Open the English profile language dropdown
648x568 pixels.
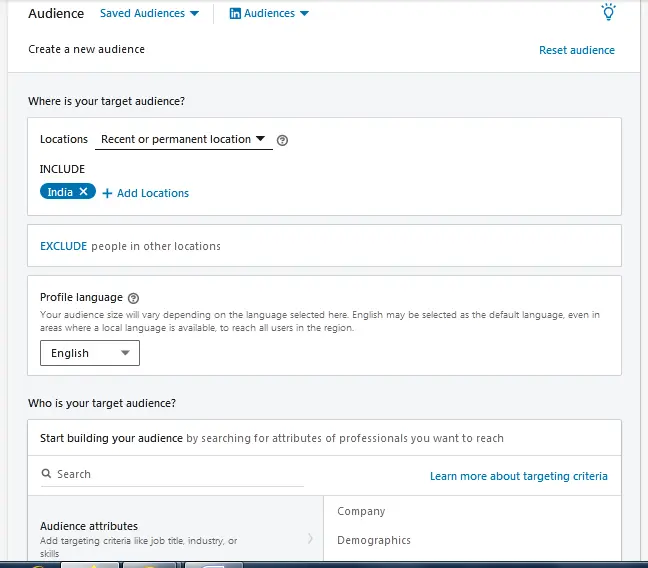90,353
